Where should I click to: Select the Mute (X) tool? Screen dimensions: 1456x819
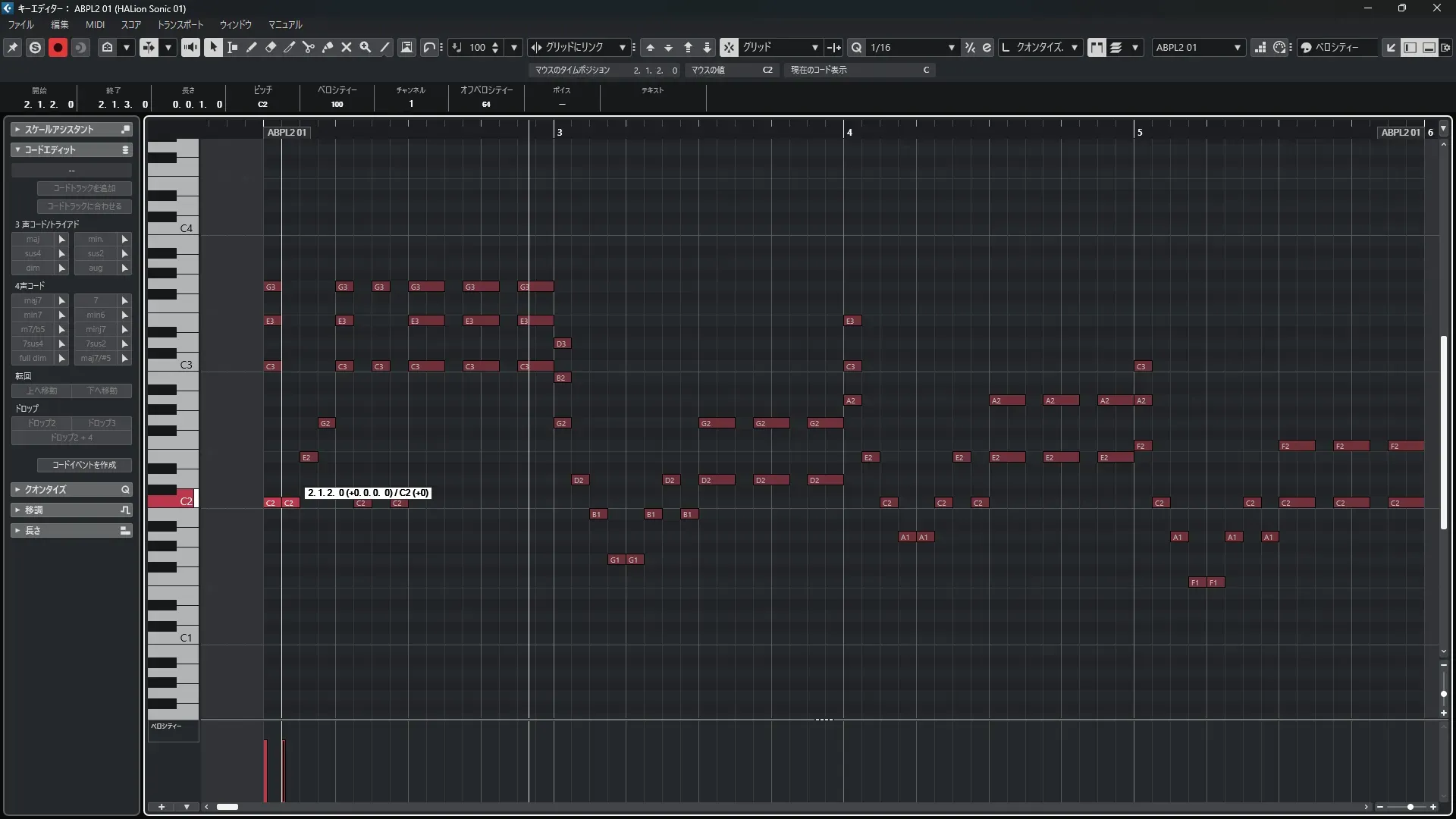(347, 47)
